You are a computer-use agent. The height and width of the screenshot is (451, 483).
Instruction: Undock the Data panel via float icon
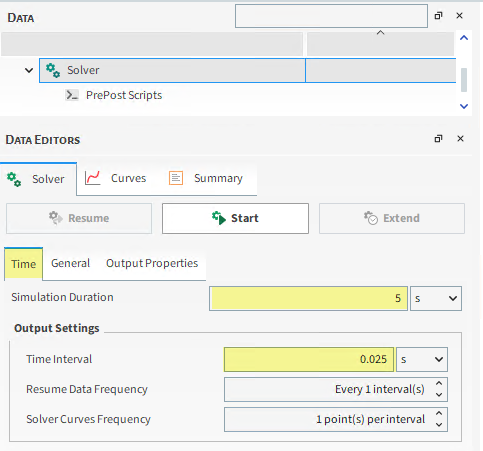click(x=438, y=16)
